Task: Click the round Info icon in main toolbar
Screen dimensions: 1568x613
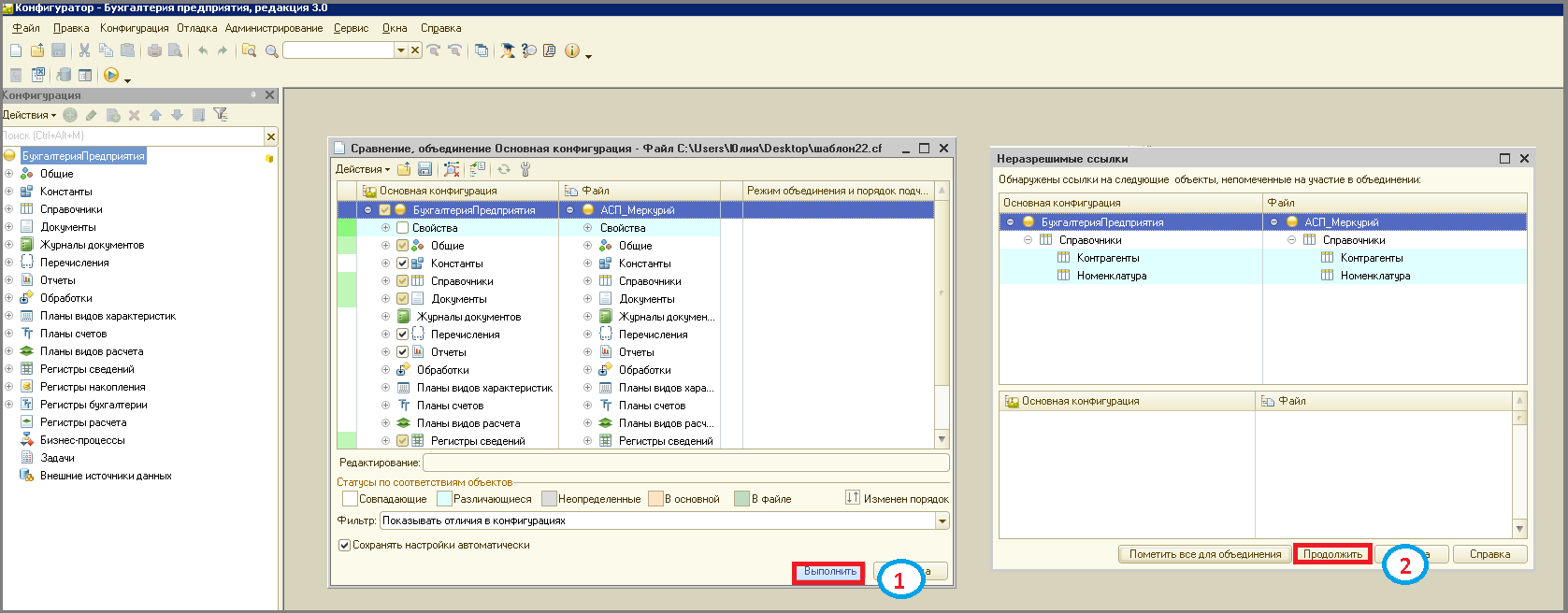Action: pyautogui.click(x=572, y=50)
